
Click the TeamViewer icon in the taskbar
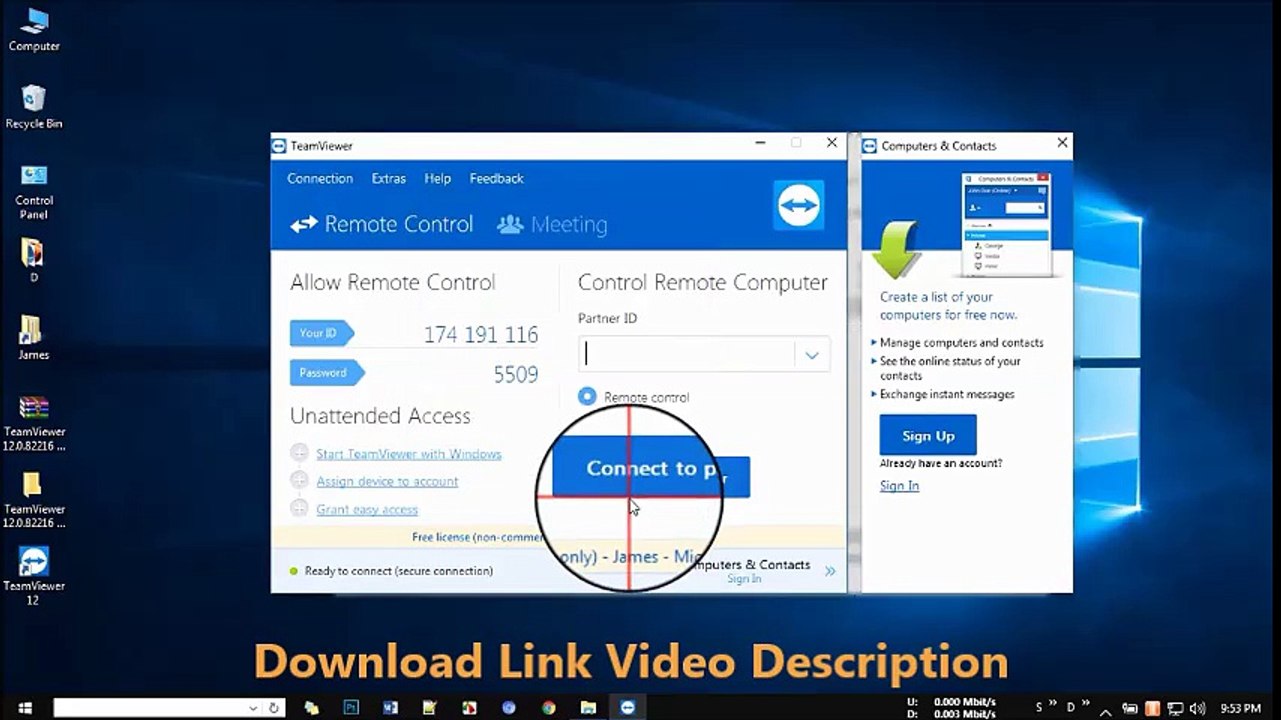point(627,708)
